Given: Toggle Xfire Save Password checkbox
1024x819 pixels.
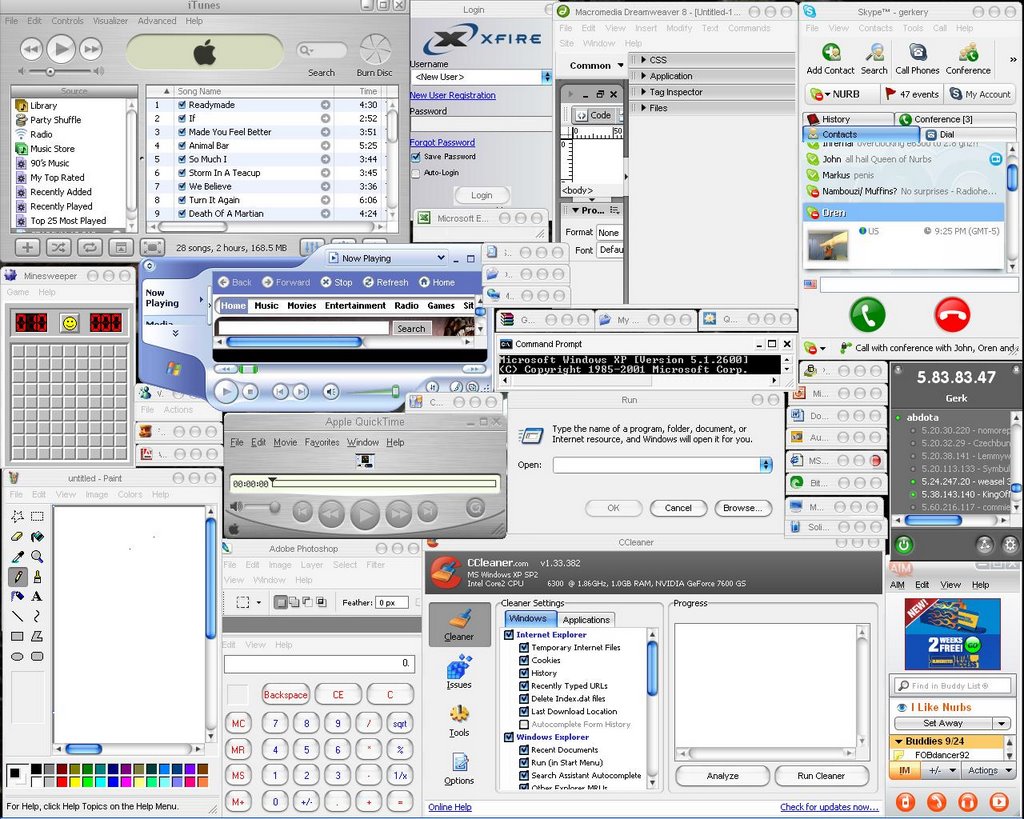Looking at the screenshot, I should point(415,157).
